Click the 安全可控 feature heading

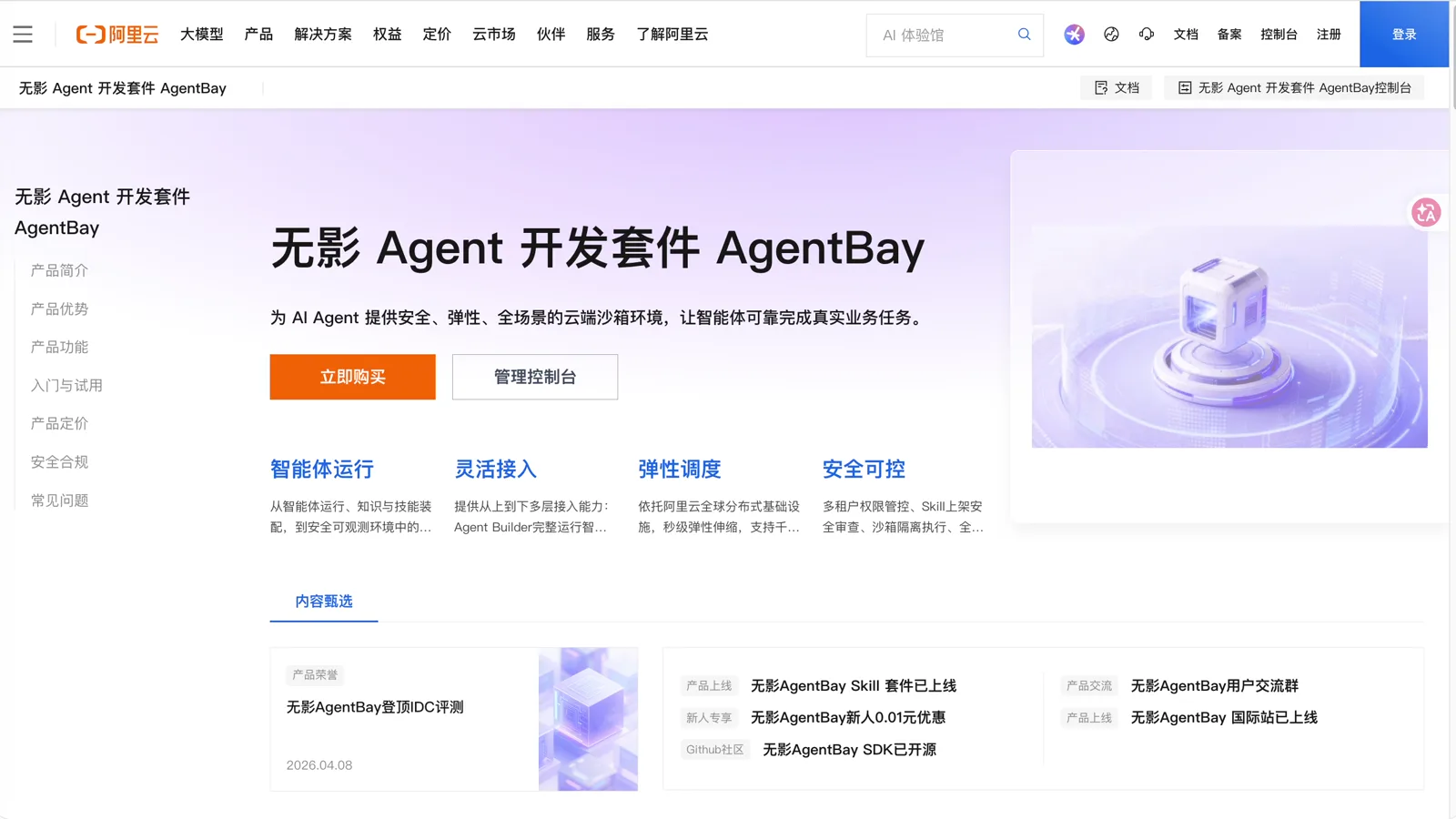(864, 470)
